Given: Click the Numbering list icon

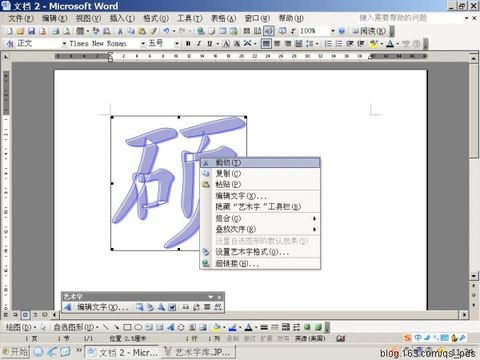Looking at the screenshot, I should (x=328, y=44).
